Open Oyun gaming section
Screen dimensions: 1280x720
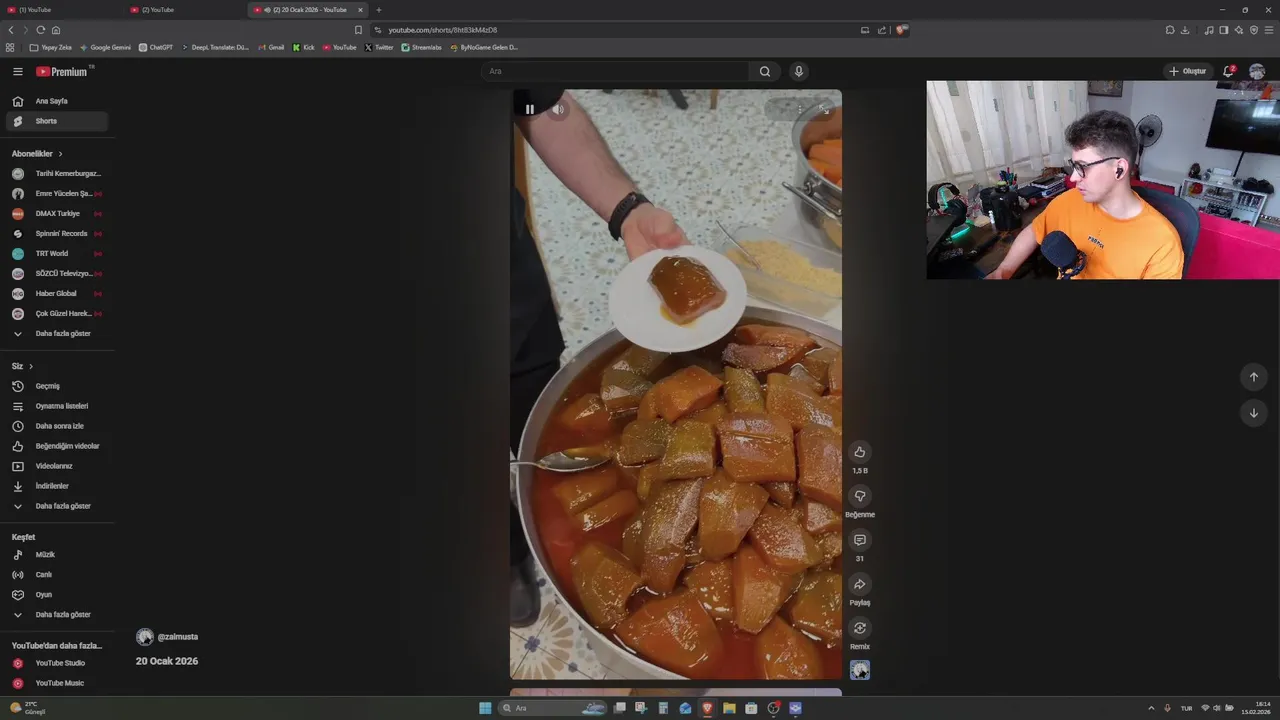coord(57,594)
